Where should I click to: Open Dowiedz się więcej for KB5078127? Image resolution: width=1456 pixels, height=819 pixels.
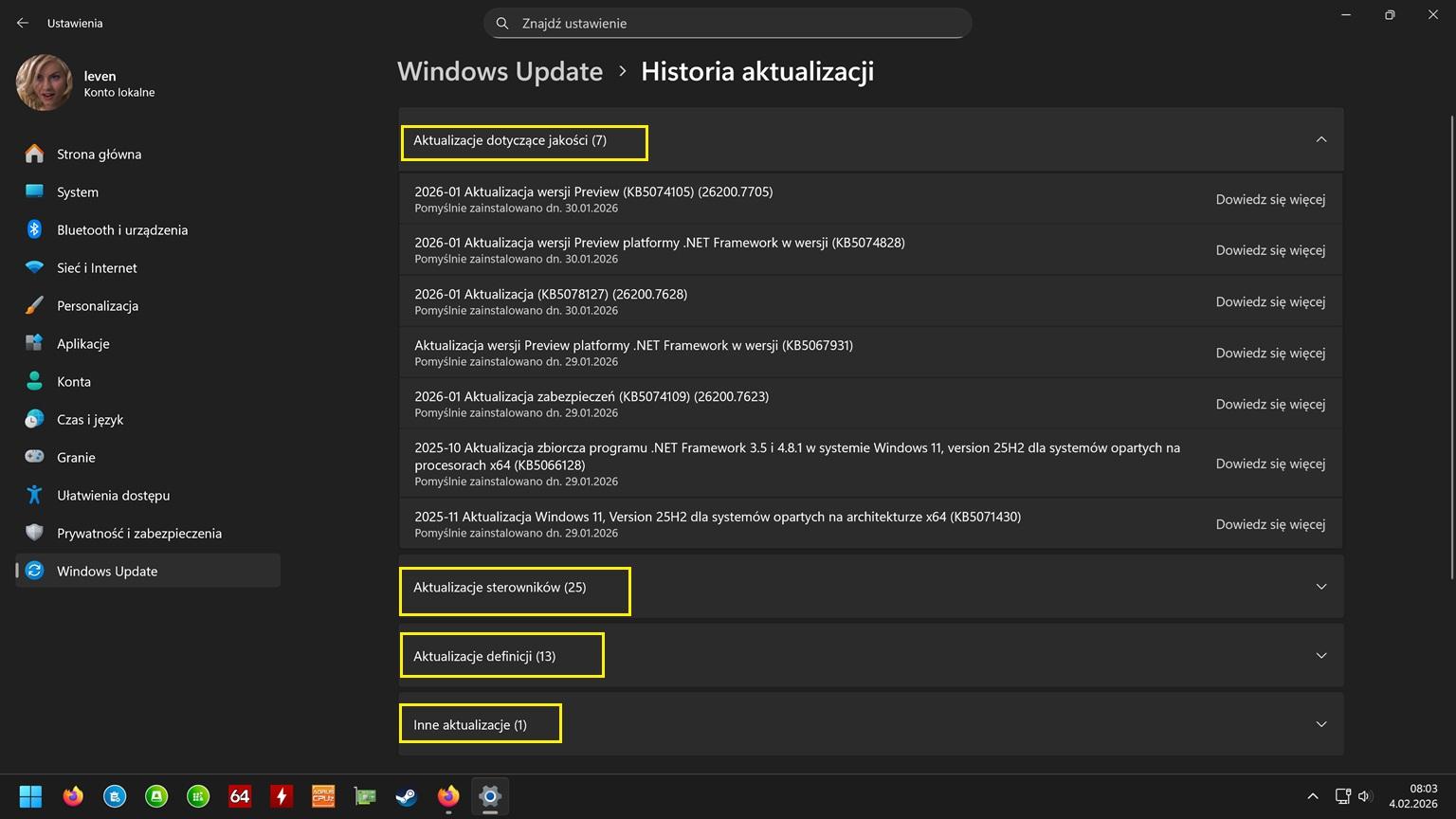(1270, 301)
